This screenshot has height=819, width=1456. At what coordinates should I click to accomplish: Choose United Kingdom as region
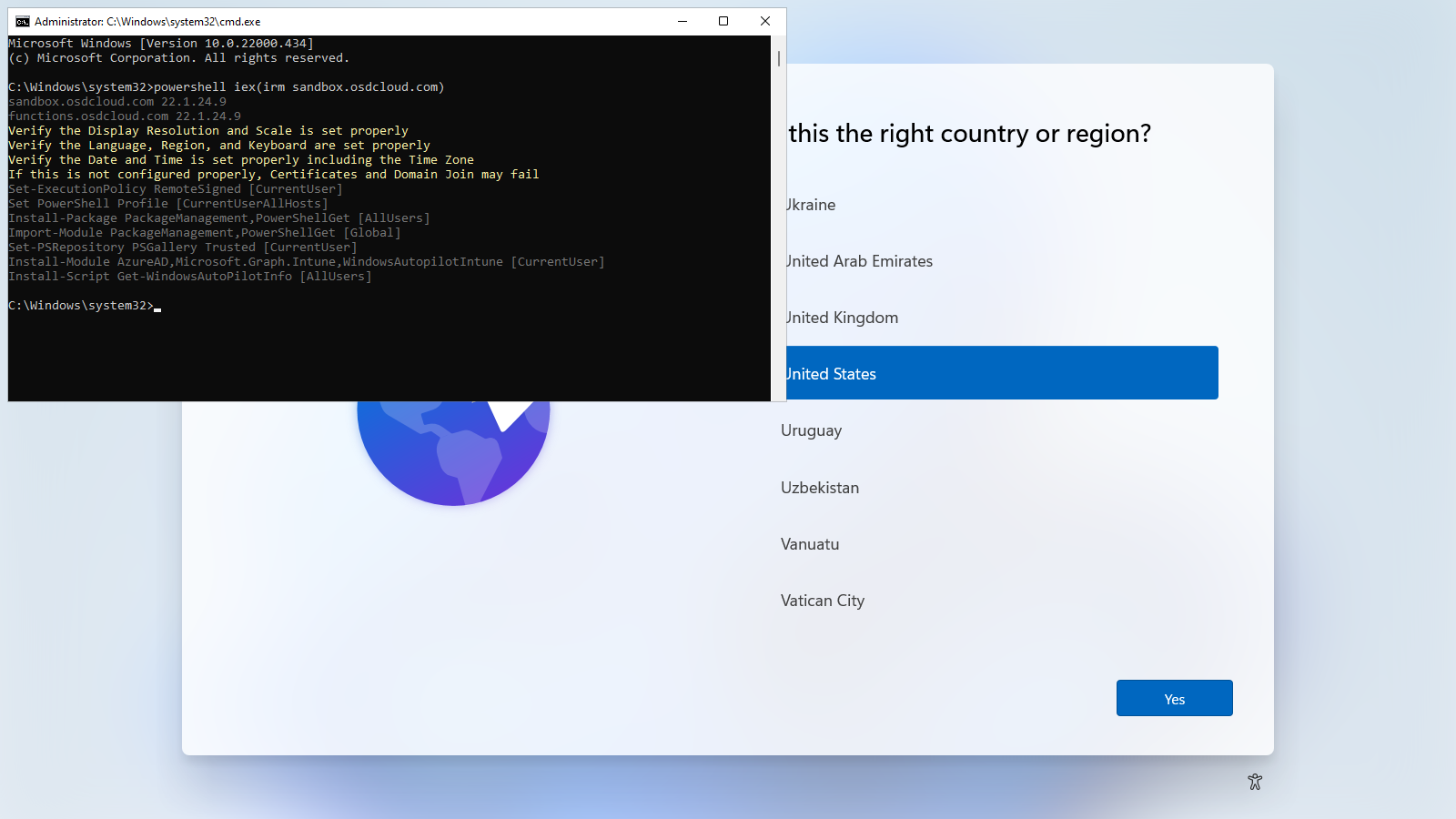1001,318
